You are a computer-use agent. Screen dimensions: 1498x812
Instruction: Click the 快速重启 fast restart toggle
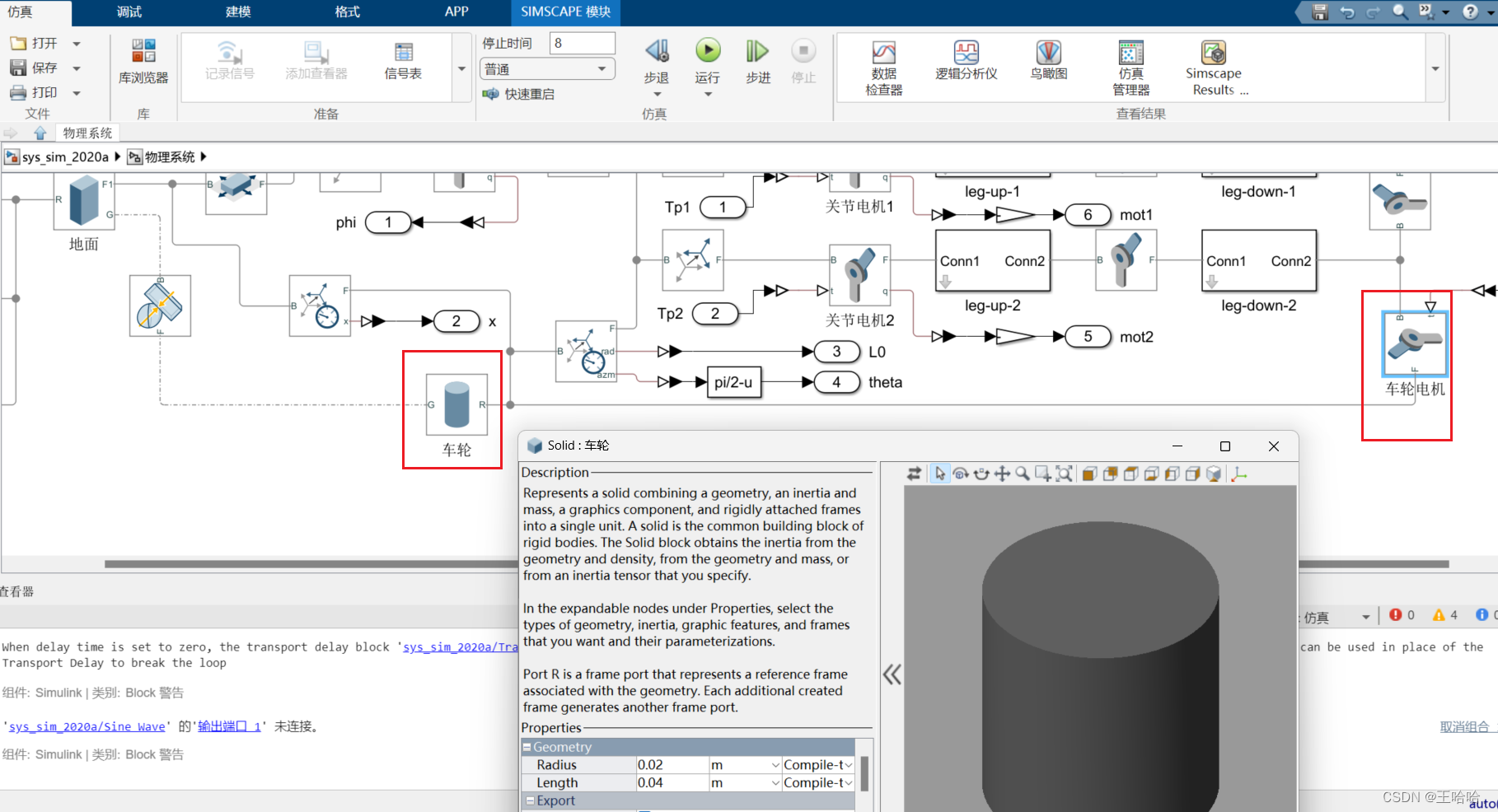518,94
